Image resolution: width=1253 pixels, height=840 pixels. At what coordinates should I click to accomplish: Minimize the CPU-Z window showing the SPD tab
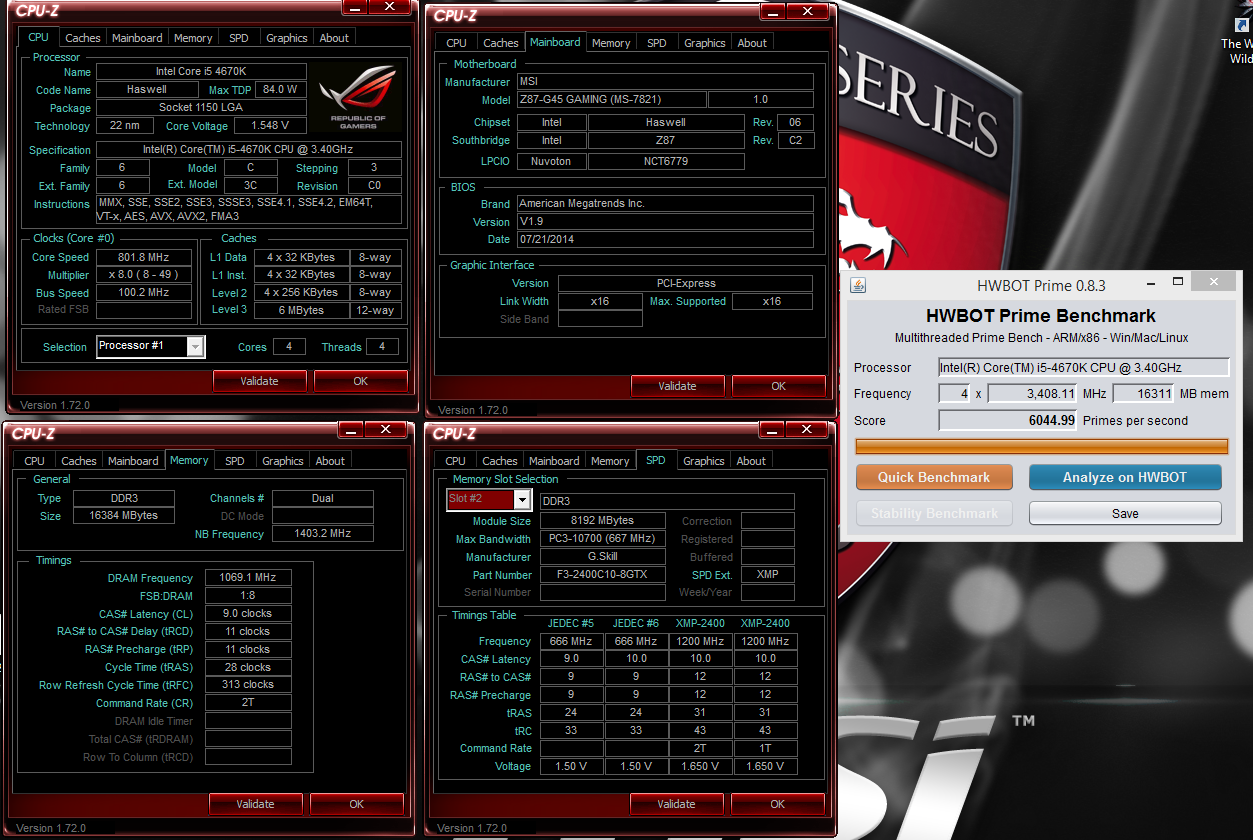[x=771, y=429]
